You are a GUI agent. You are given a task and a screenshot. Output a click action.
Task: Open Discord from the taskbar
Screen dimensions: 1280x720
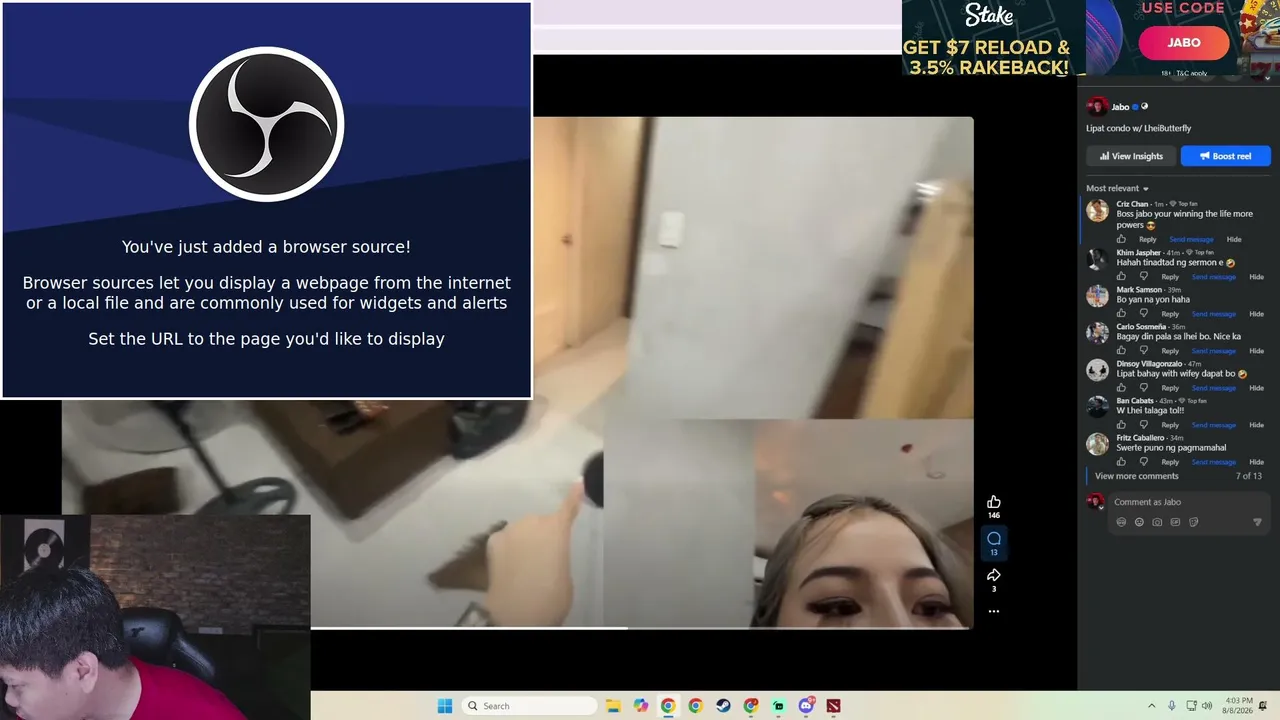[x=806, y=706]
